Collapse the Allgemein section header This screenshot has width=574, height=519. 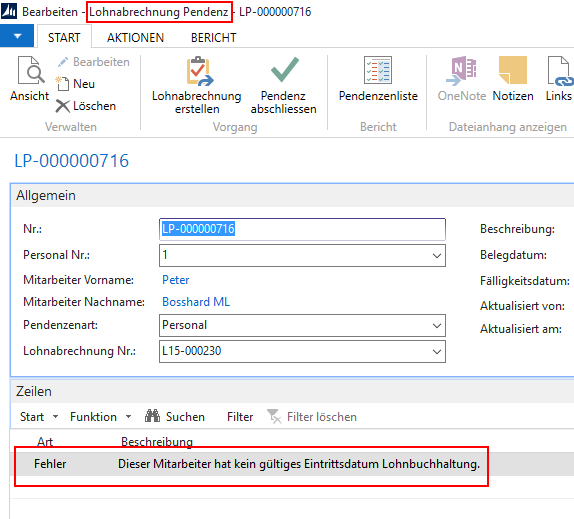tap(292, 195)
